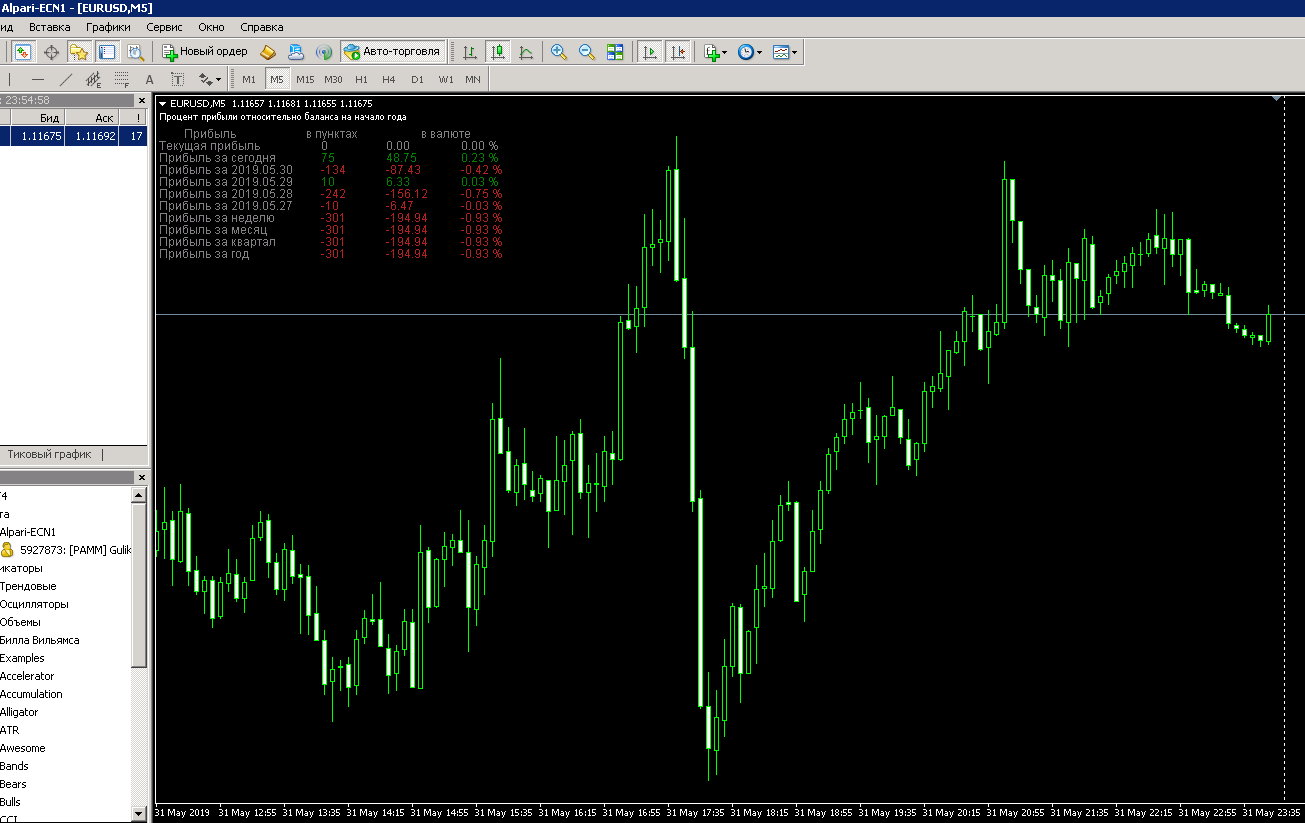Image resolution: width=1305 pixels, height=823 pixels.
Task: Select the W1 timeframe
Action: (x=446, y=79)
